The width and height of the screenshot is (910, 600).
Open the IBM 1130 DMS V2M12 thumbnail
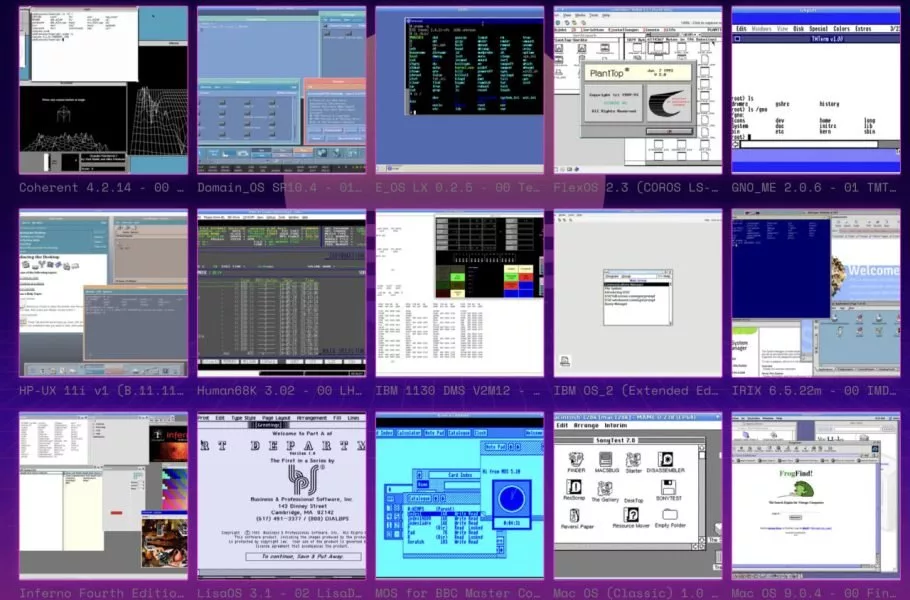[x=460, y=293]
